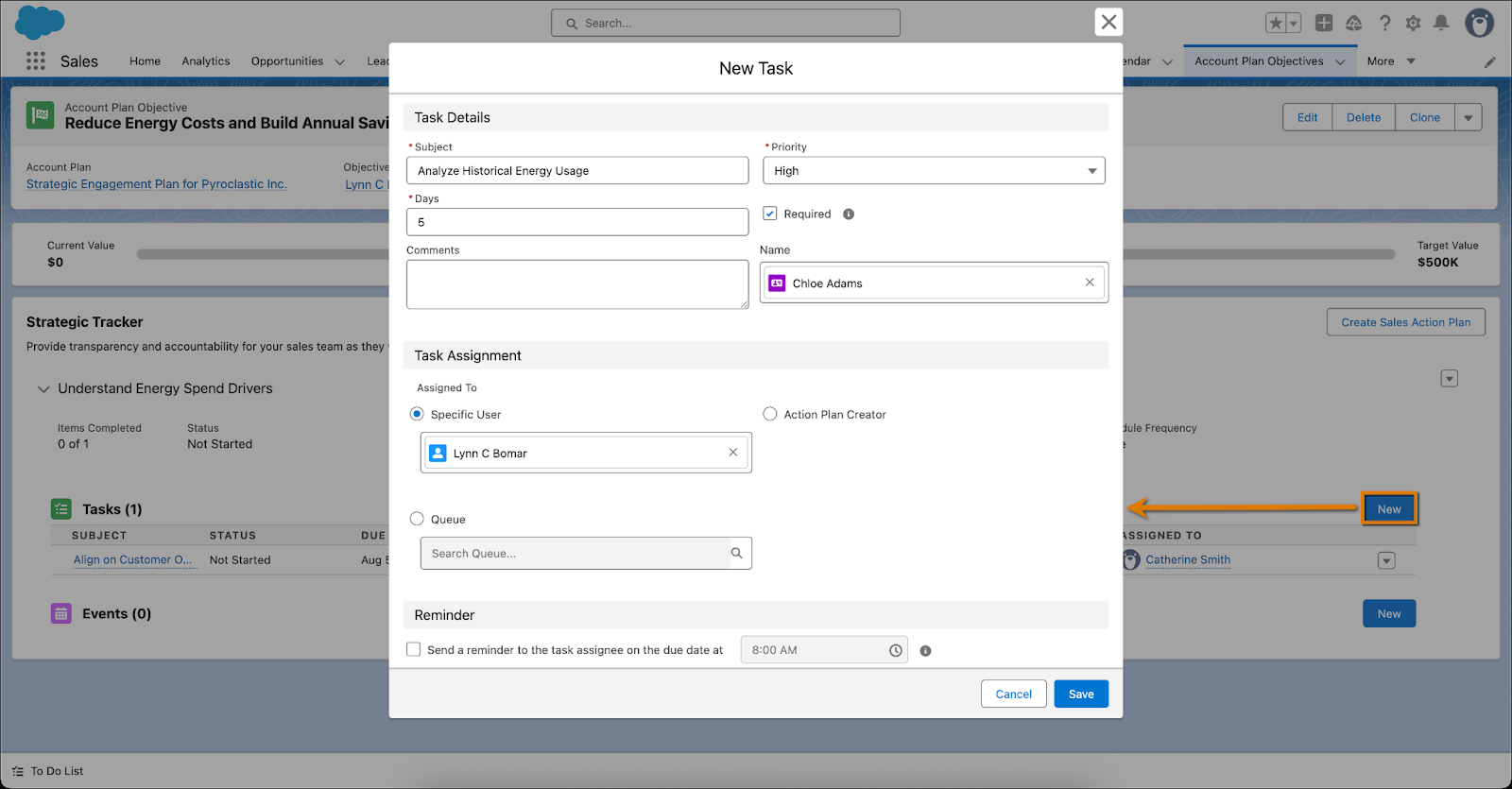Image resolution: width=1512 pixels, height=789 pixels.
Task: Open the Notifications bell icon
Action: [x=1441, y=23]
